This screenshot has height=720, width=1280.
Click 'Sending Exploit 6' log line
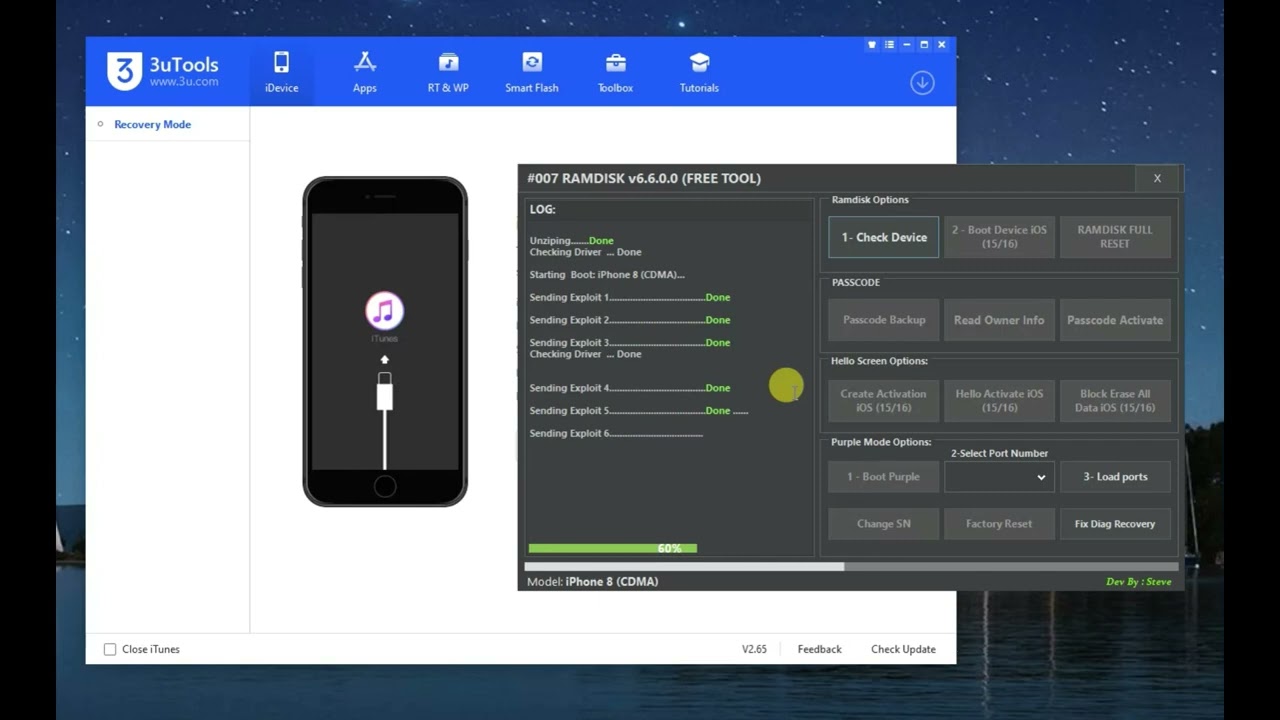(x=616, y=433)
